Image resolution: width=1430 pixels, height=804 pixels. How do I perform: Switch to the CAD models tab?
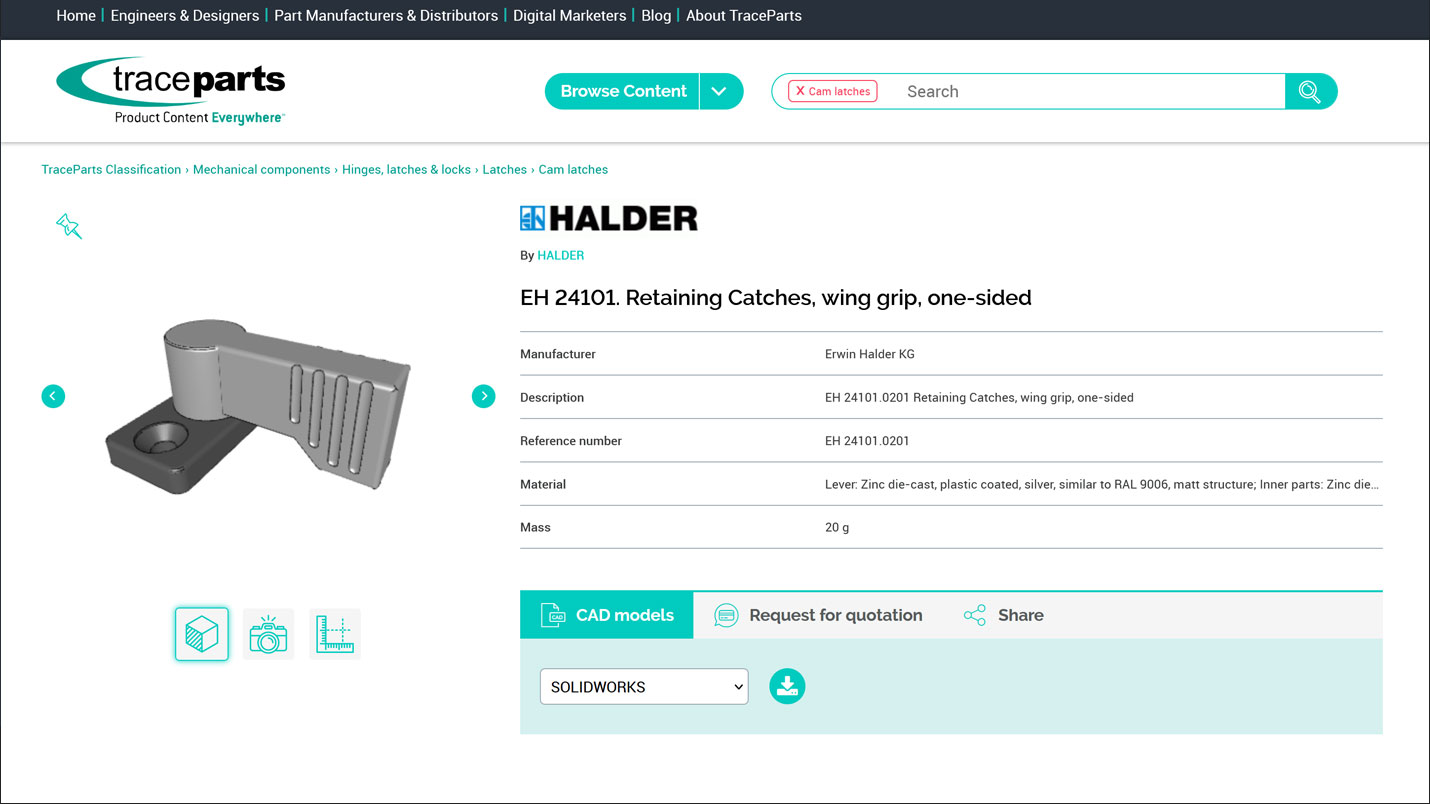point(607,615)
